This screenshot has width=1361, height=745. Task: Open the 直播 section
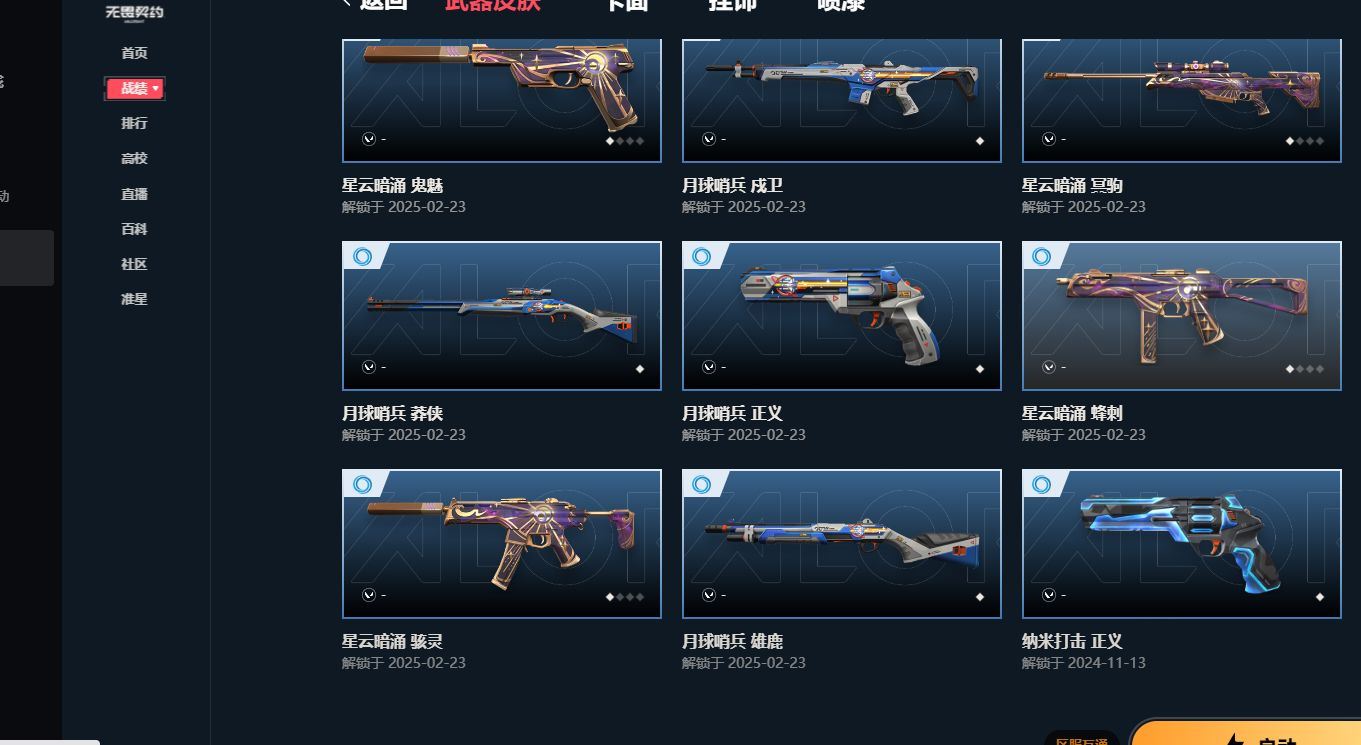134,194
